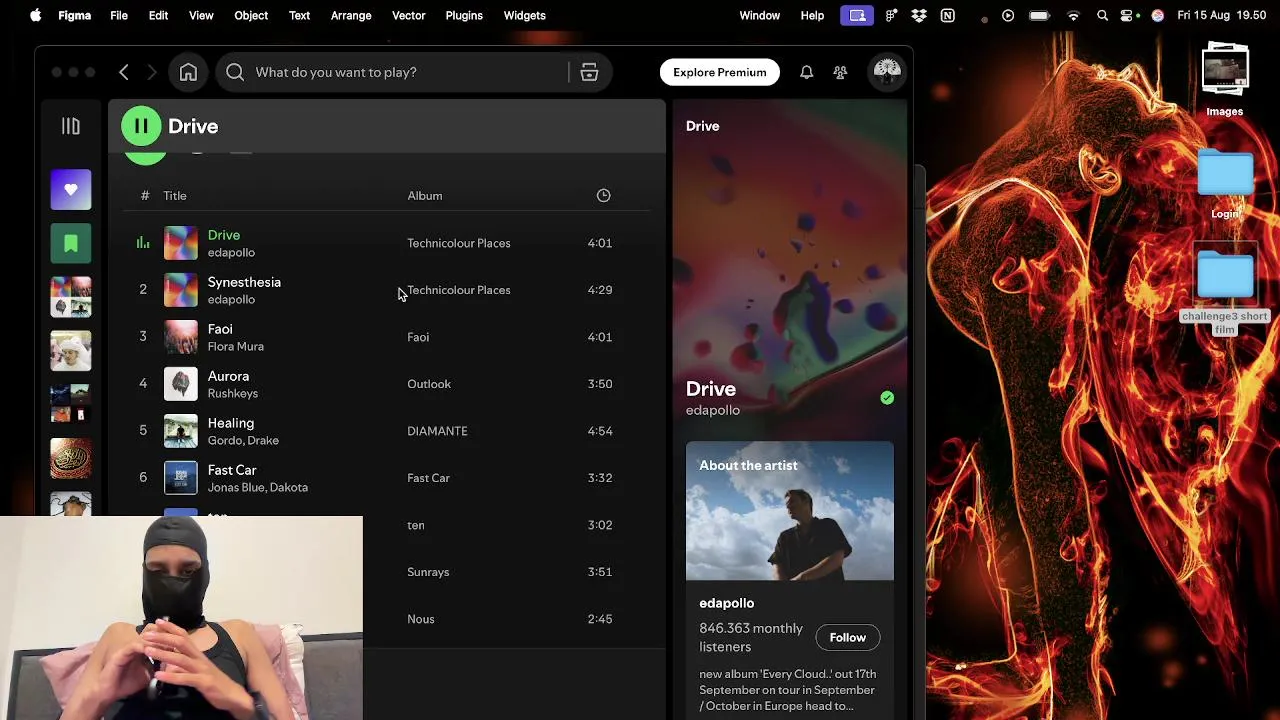Select the first sidebar playlist thumbnail below the bookmark tile
Screen dimensions: 1280x720
point(71,297)
